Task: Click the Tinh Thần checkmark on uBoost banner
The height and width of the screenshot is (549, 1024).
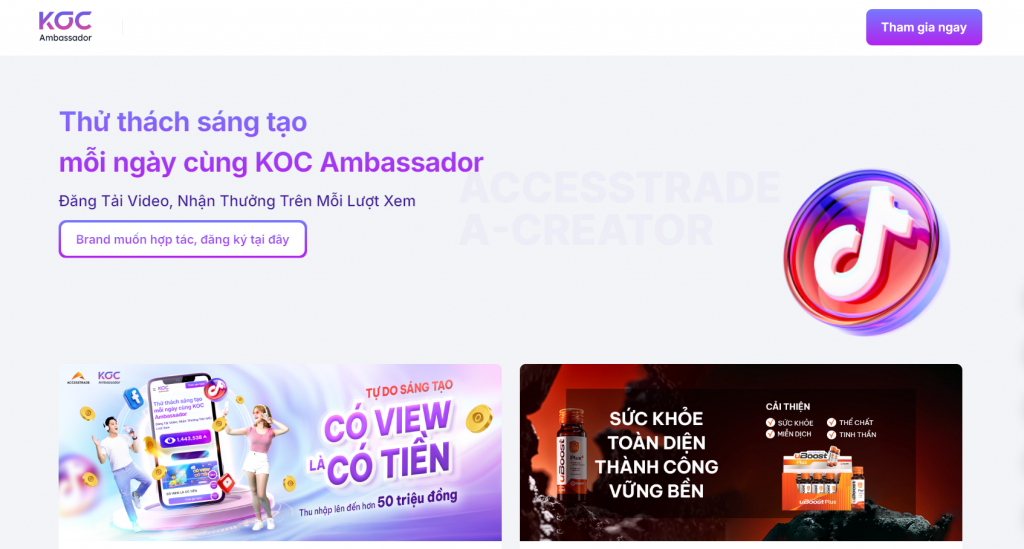Action: click(x=831, y=434)
